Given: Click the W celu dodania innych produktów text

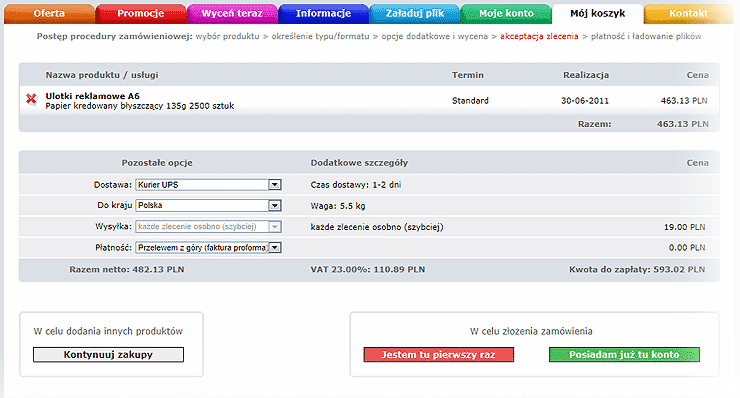Looking at the screenshot, I should coord(108,331).
